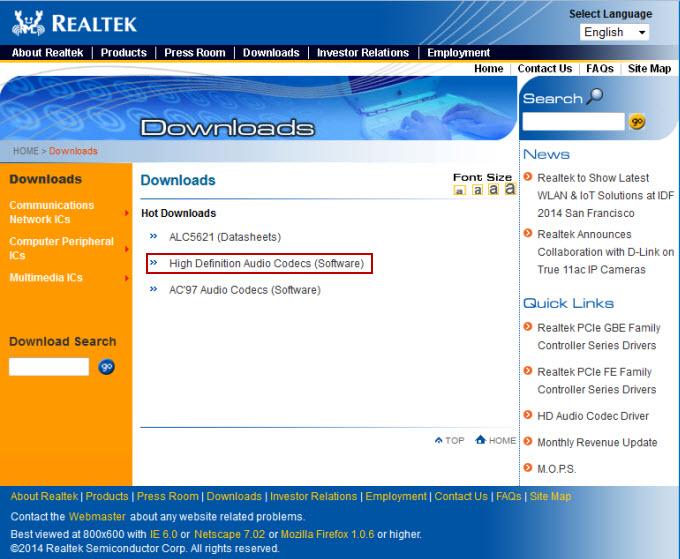The image size is (680, 559).
Task: Open High Definition Audio Codecs (Software) link
Action: click(266, 264)
